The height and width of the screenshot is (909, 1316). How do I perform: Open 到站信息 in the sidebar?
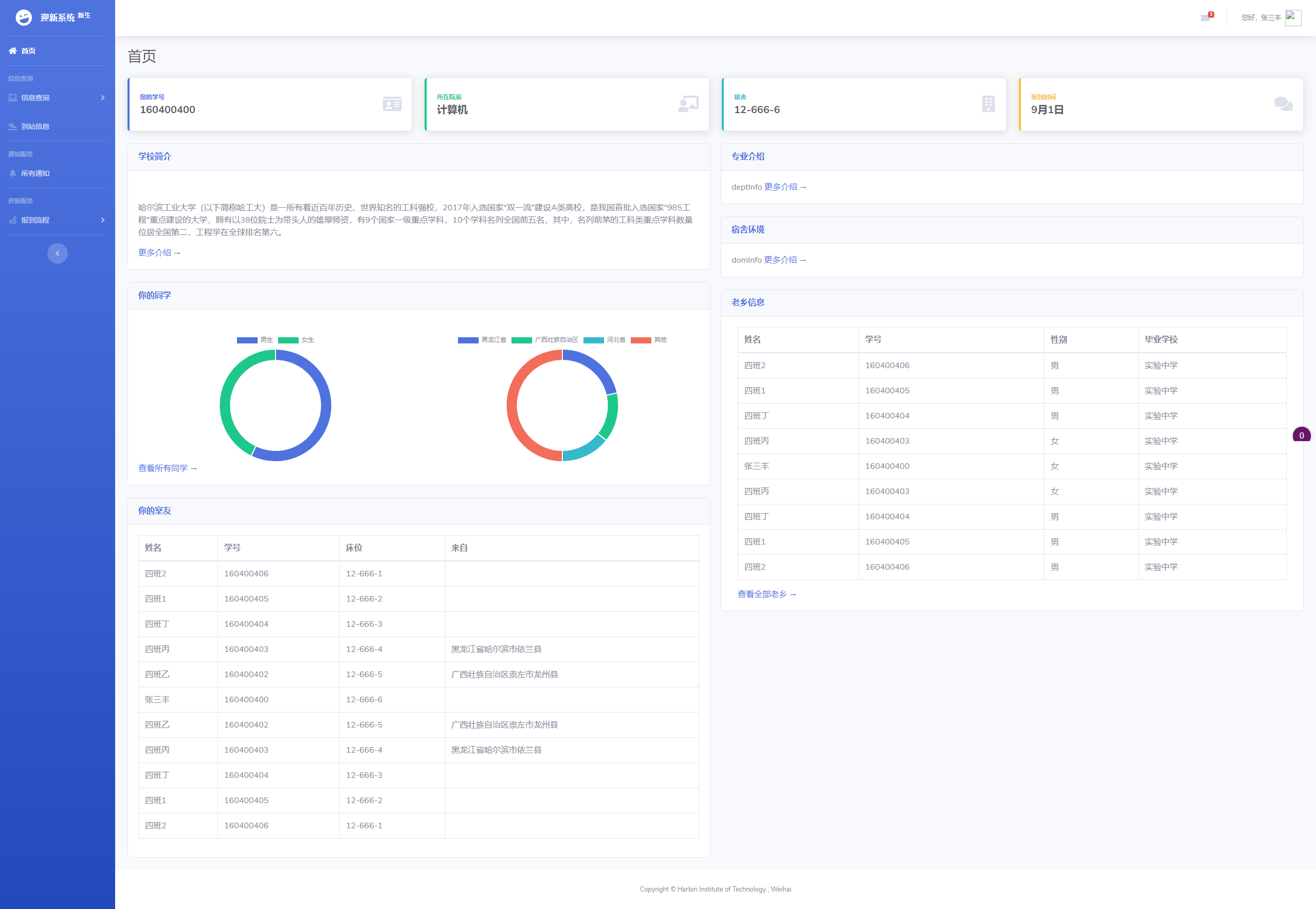(x=35, y=126)
